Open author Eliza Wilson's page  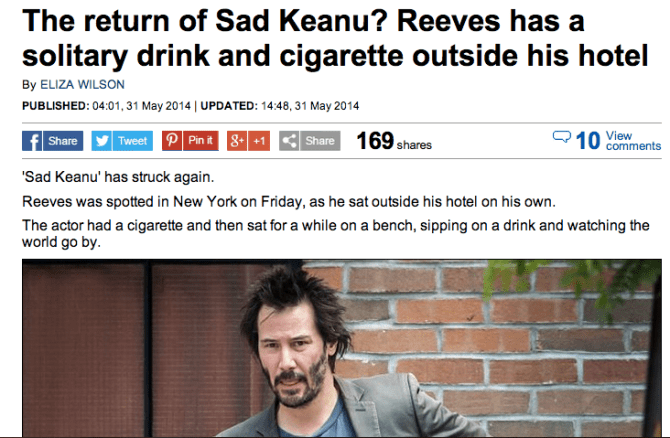[82, 85]
